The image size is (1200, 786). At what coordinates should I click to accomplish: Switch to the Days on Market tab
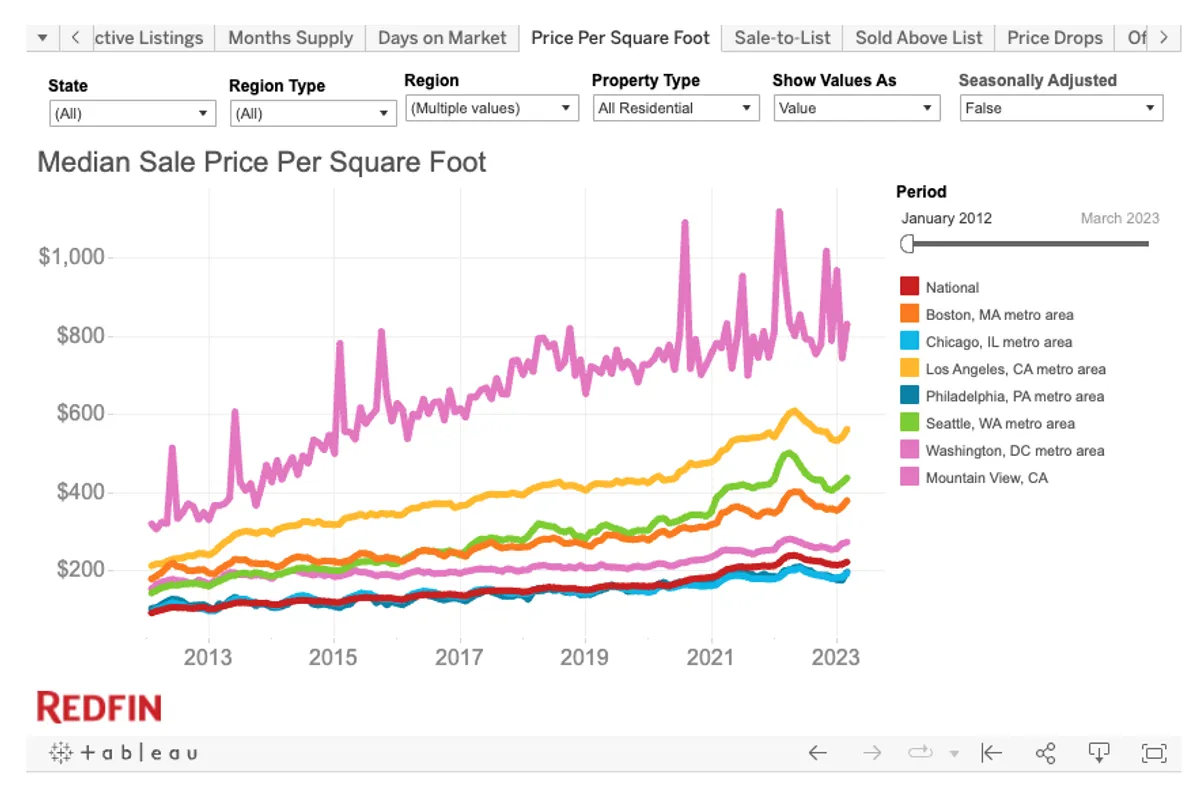click(442, 38)
